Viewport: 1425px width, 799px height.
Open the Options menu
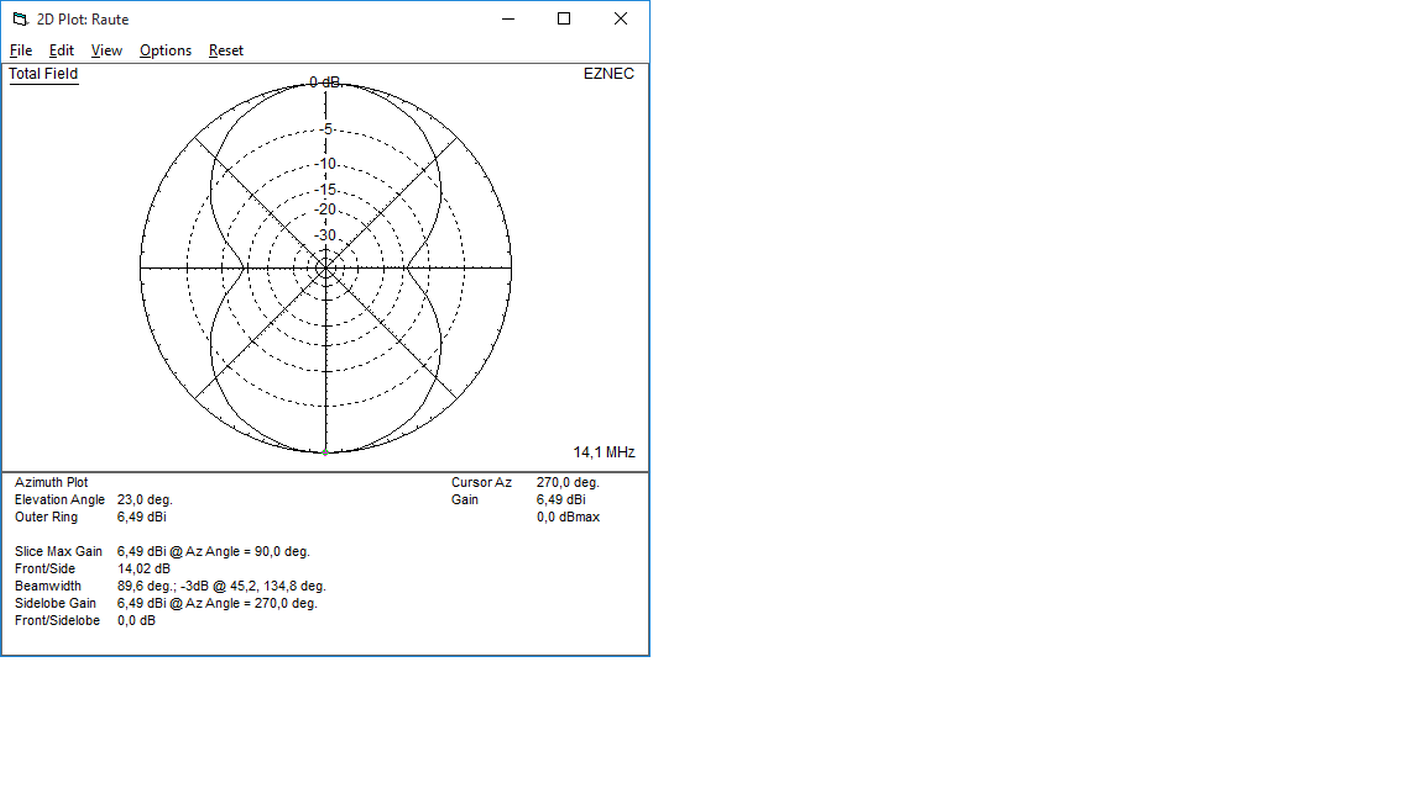coord(165,50)
